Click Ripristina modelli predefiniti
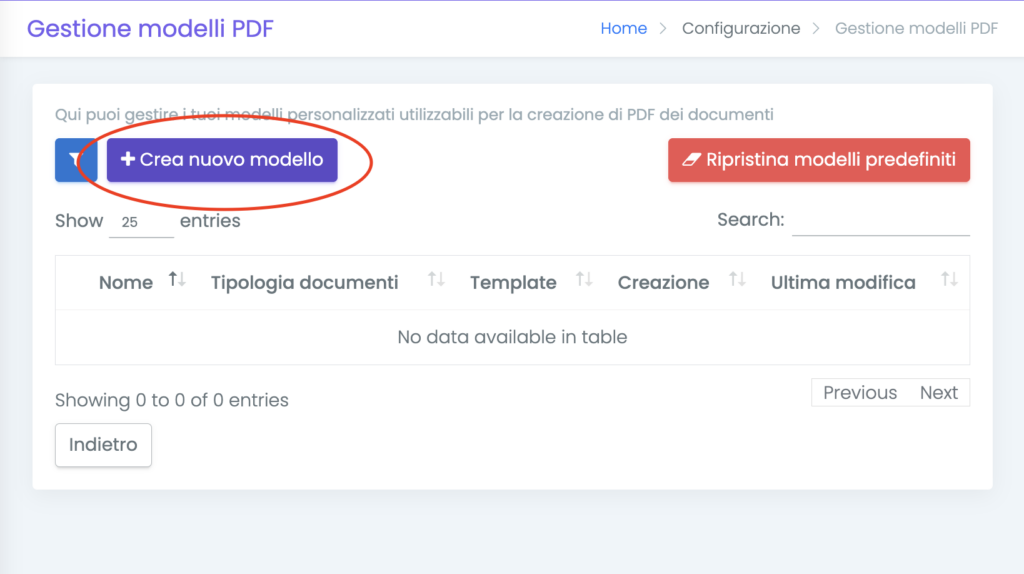The image size is (1024, 574). (819, 160)
